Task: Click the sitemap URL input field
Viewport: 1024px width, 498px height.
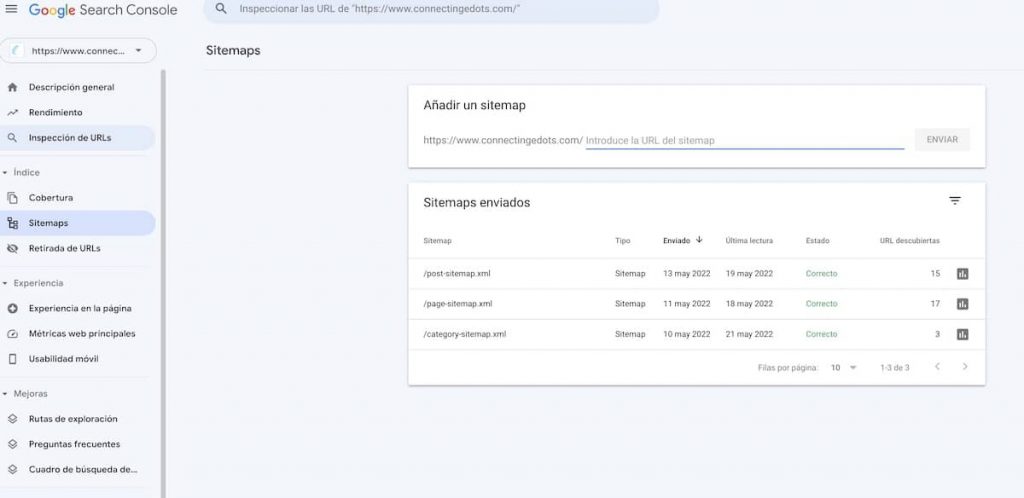Action: pyautogui.click(x=744, y=141)
